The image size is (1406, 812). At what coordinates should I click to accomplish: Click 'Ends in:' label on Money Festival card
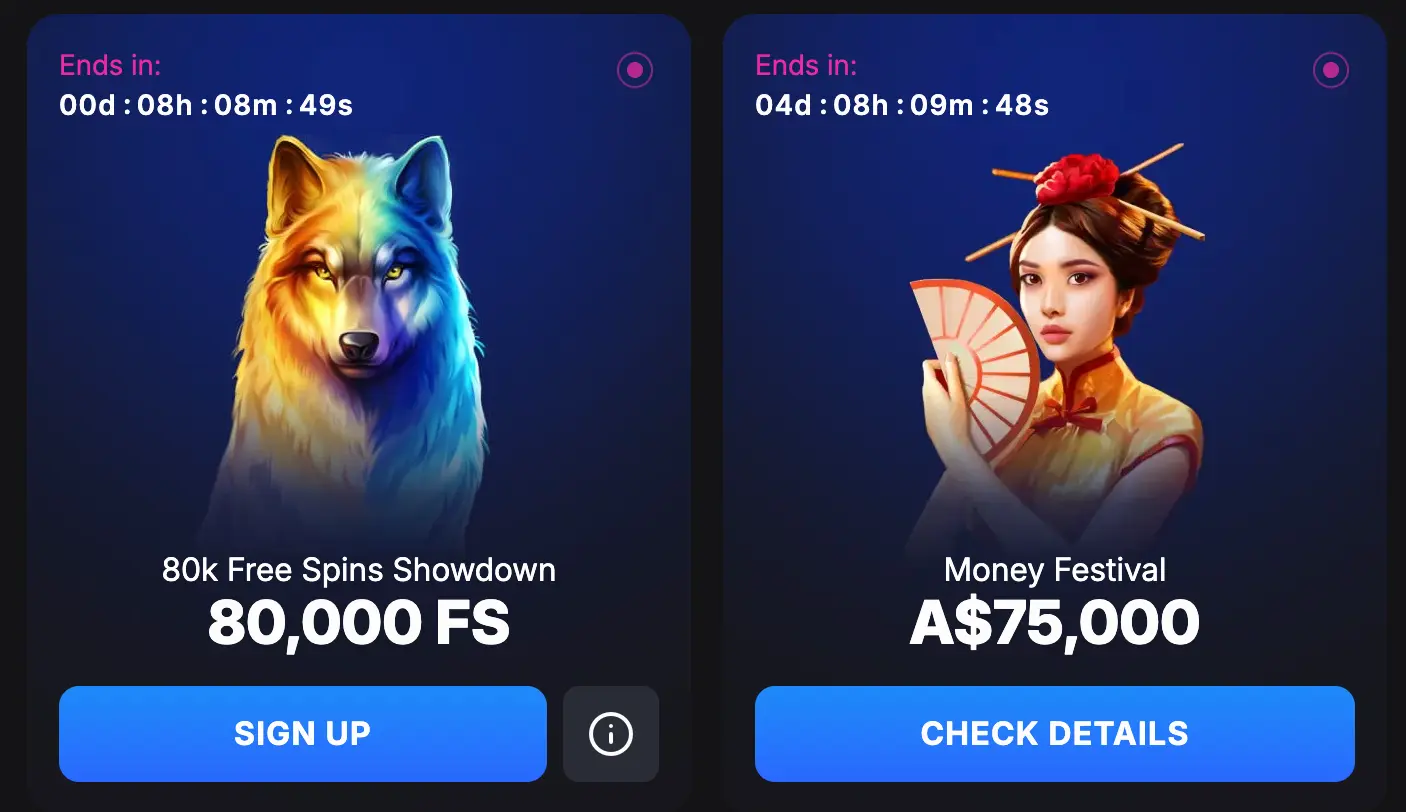pyautogui.click(x=806, y=65)
